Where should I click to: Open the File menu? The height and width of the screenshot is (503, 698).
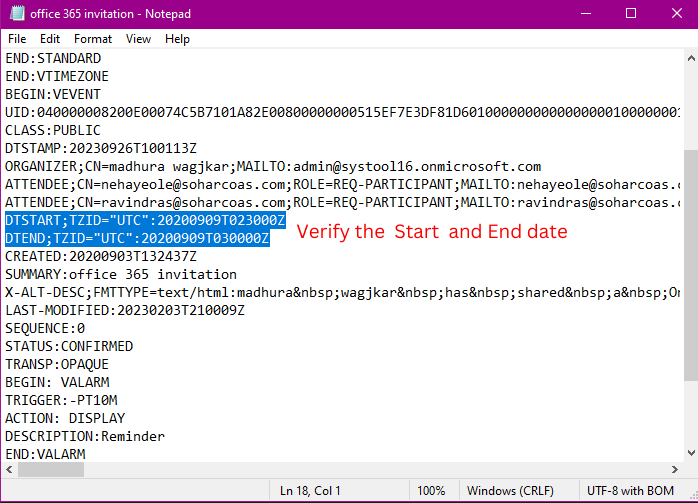[x=17, y=39]
